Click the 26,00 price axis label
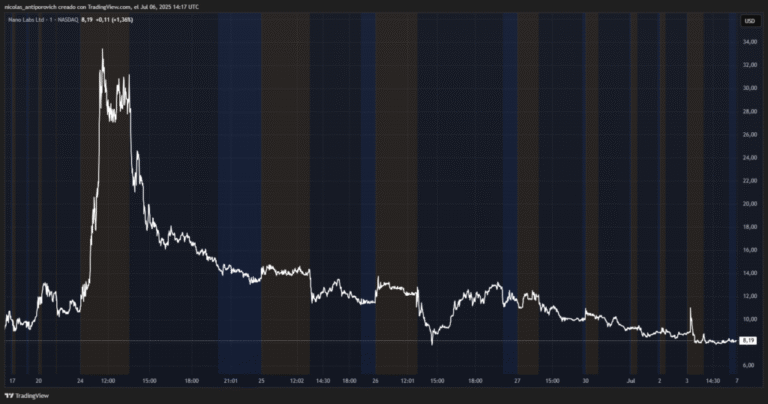The width and height of the screenshot is (768, 404). point(750,135)
